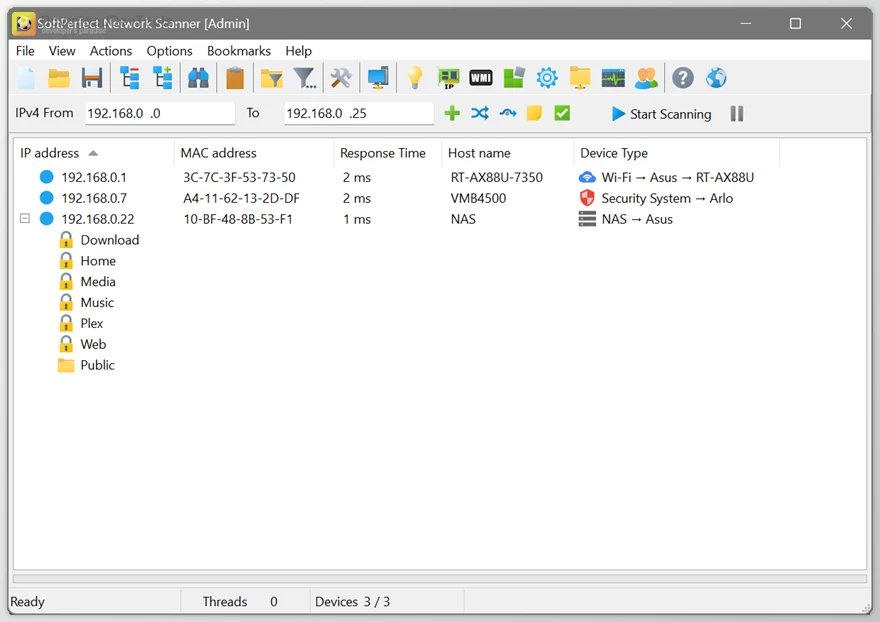The height and width of the screenshot is (622, 880).
Task: Select the Public shared folder
Action: click(x=98, y=365)
